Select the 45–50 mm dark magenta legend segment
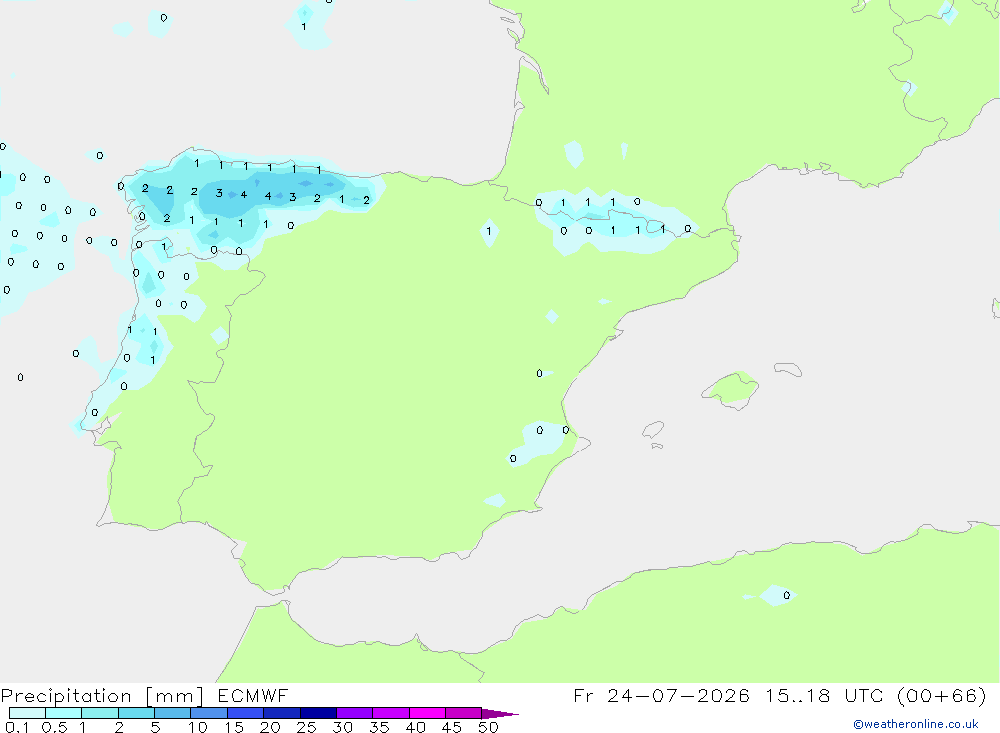 coord(464,713)
